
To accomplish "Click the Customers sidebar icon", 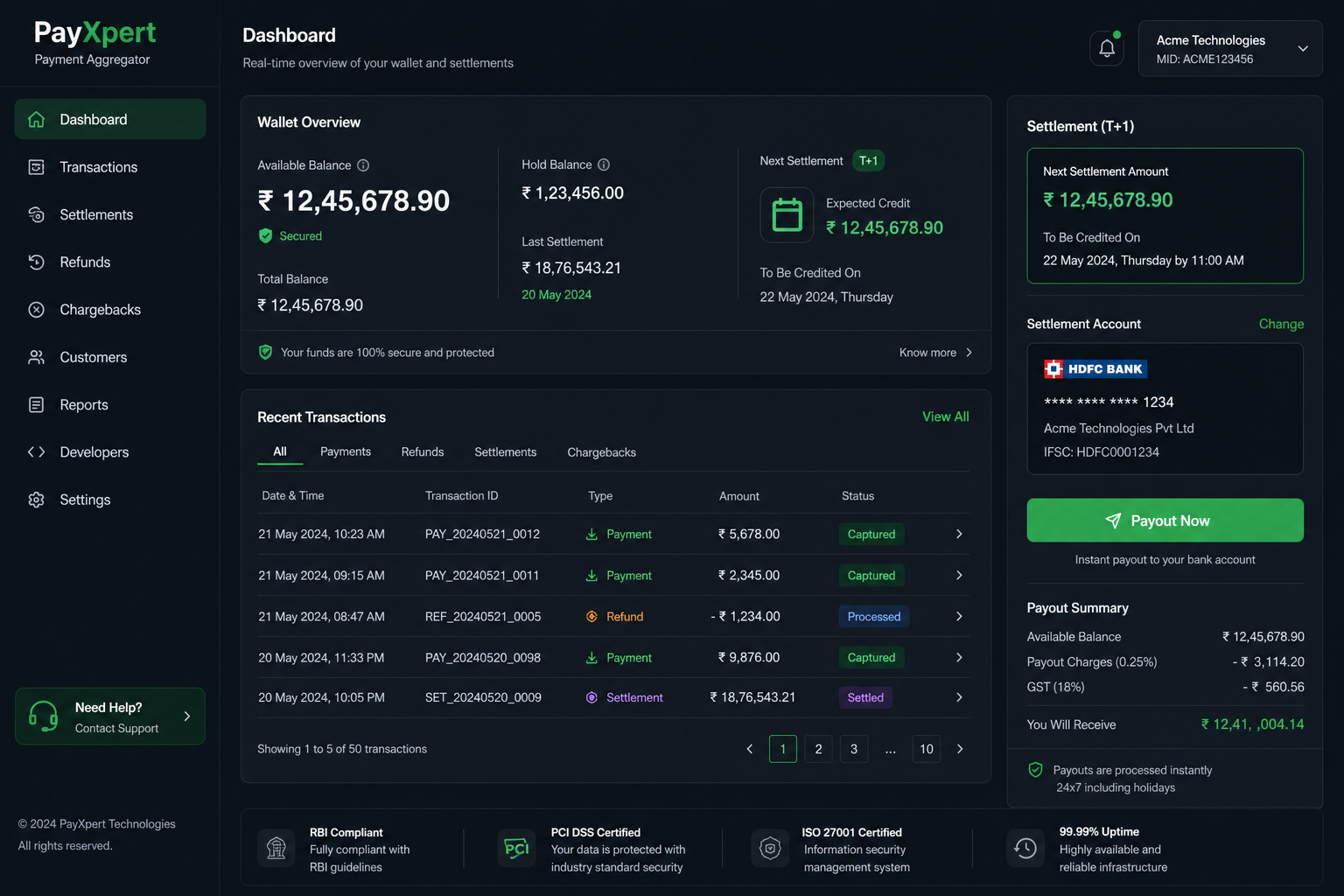I will click(x=36, y=357).
